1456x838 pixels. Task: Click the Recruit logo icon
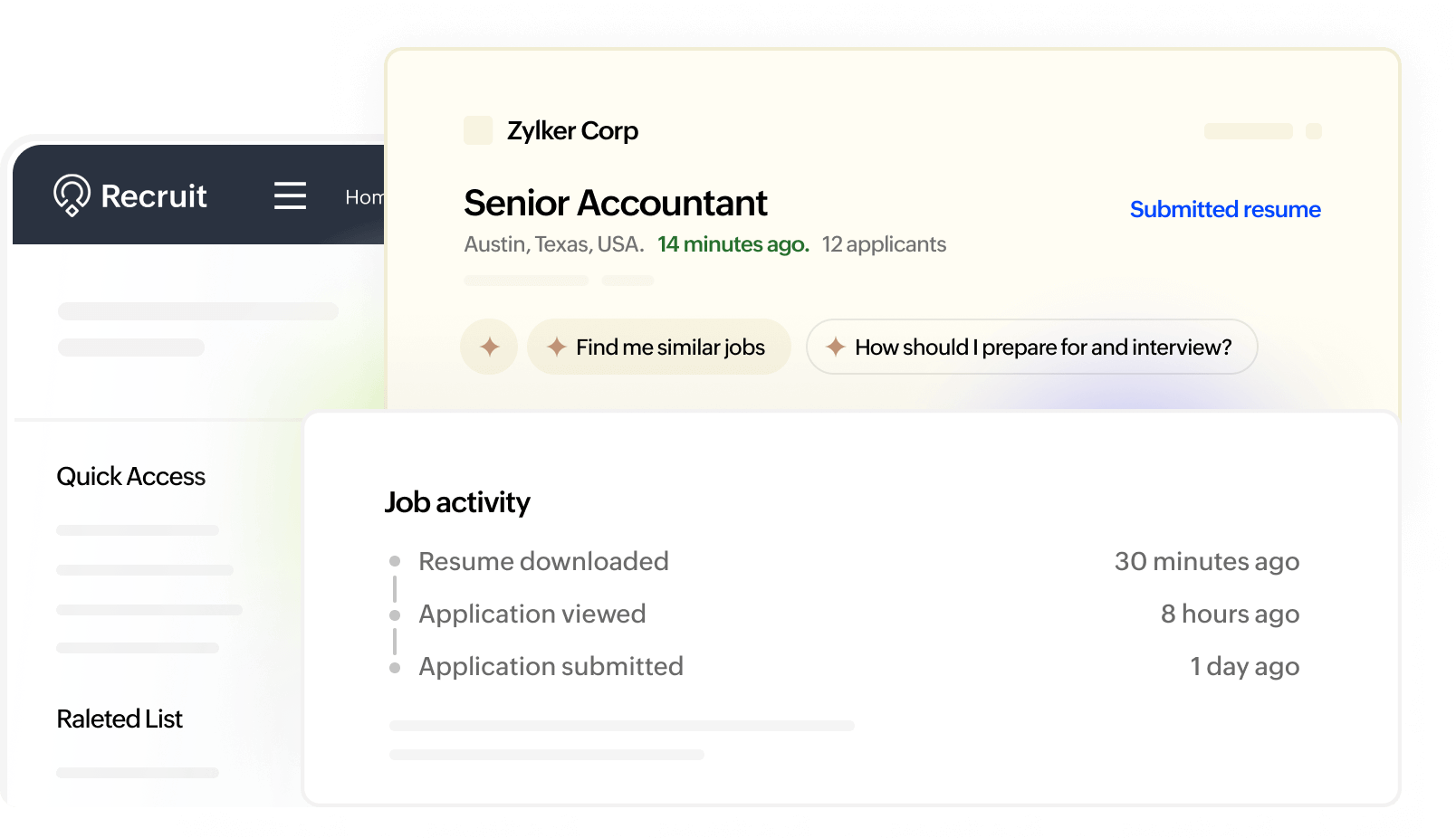[x=72, y=195]
